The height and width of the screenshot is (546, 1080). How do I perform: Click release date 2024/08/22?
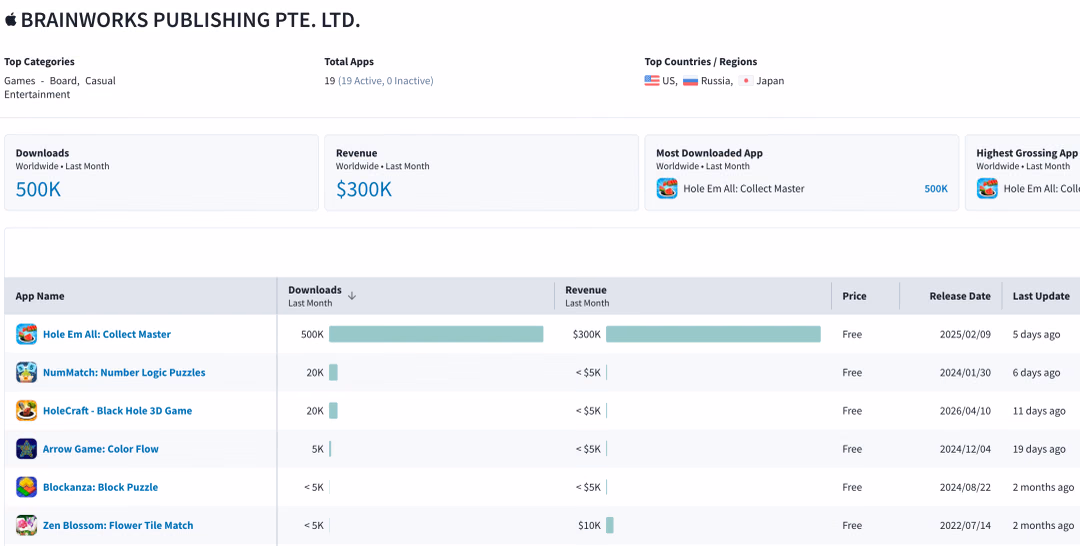[x=965, y=487]
